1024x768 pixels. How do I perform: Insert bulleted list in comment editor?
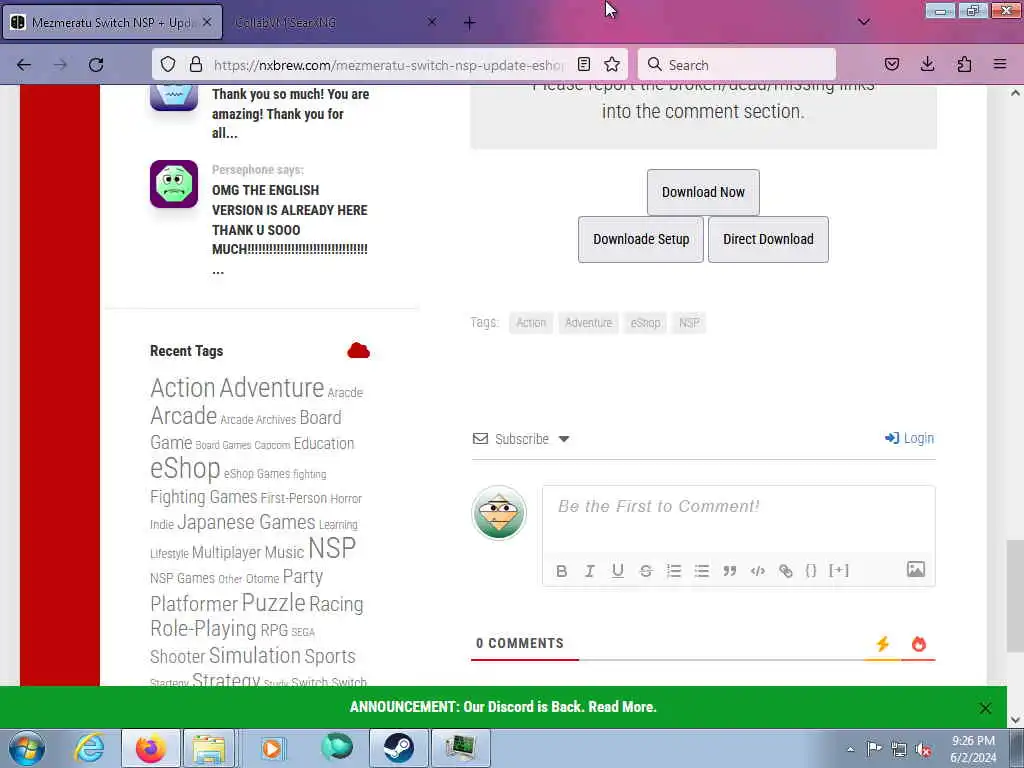click(x=702, y=571)
